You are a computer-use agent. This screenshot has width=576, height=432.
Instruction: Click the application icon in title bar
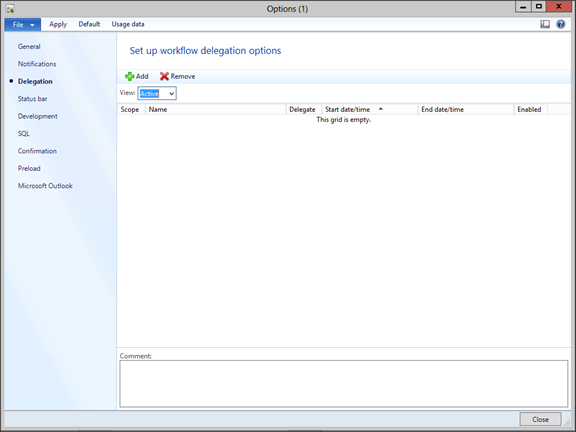point(10,8)
